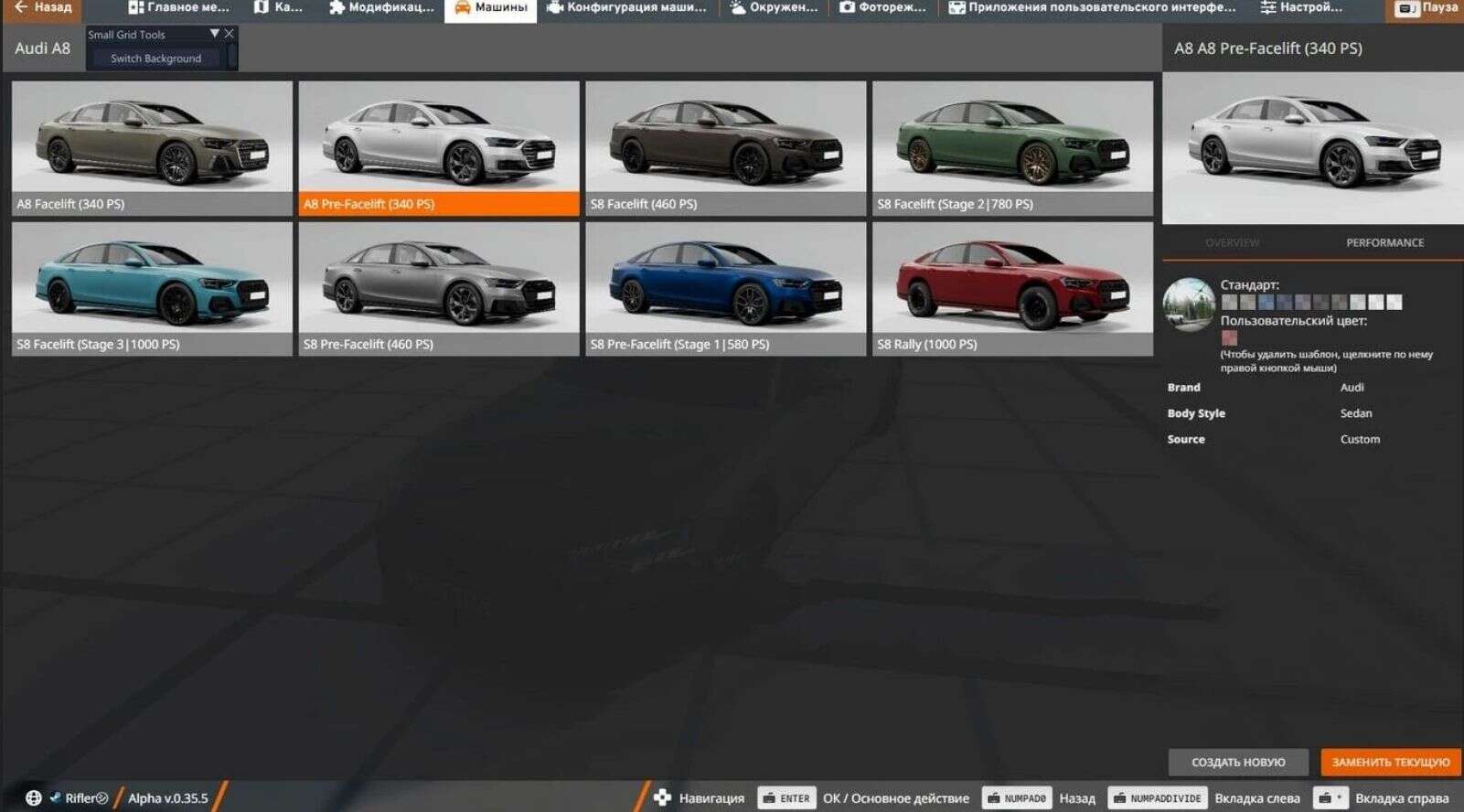The width and height of the screenshot is (1464, 812).
Task: Open Окружение weather icon tab
Action: [x=737, y=8]
